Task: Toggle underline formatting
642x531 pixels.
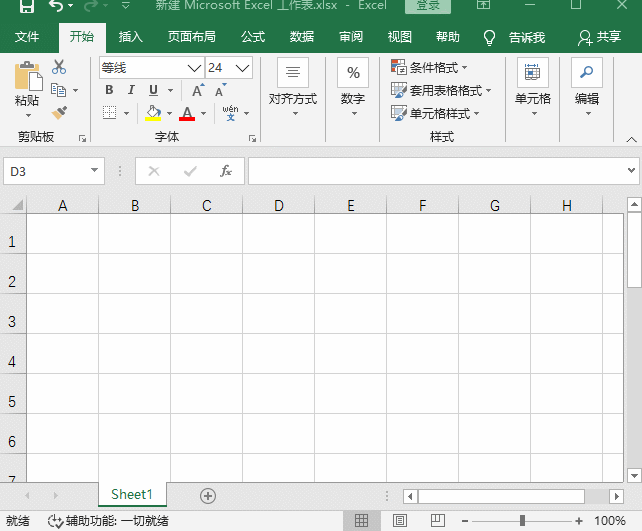Action: point(154,90)
